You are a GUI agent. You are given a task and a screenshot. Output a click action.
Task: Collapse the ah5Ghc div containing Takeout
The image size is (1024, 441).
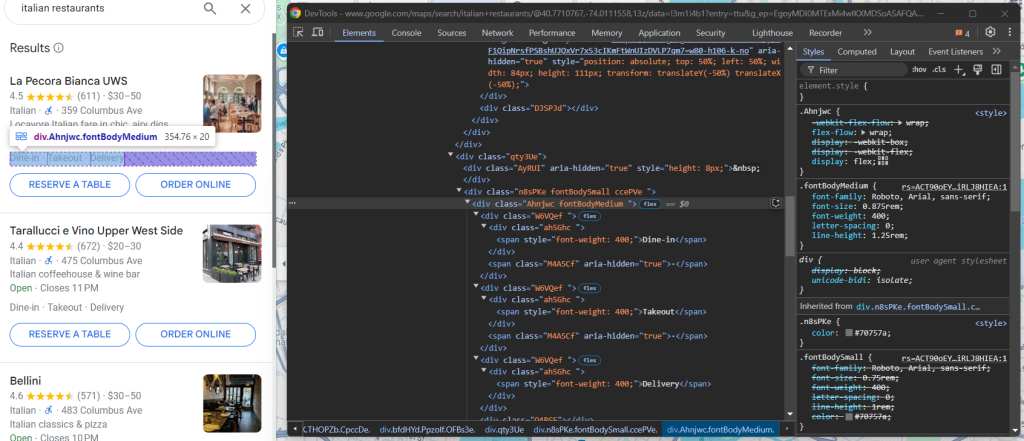click(x=484, y=299)
